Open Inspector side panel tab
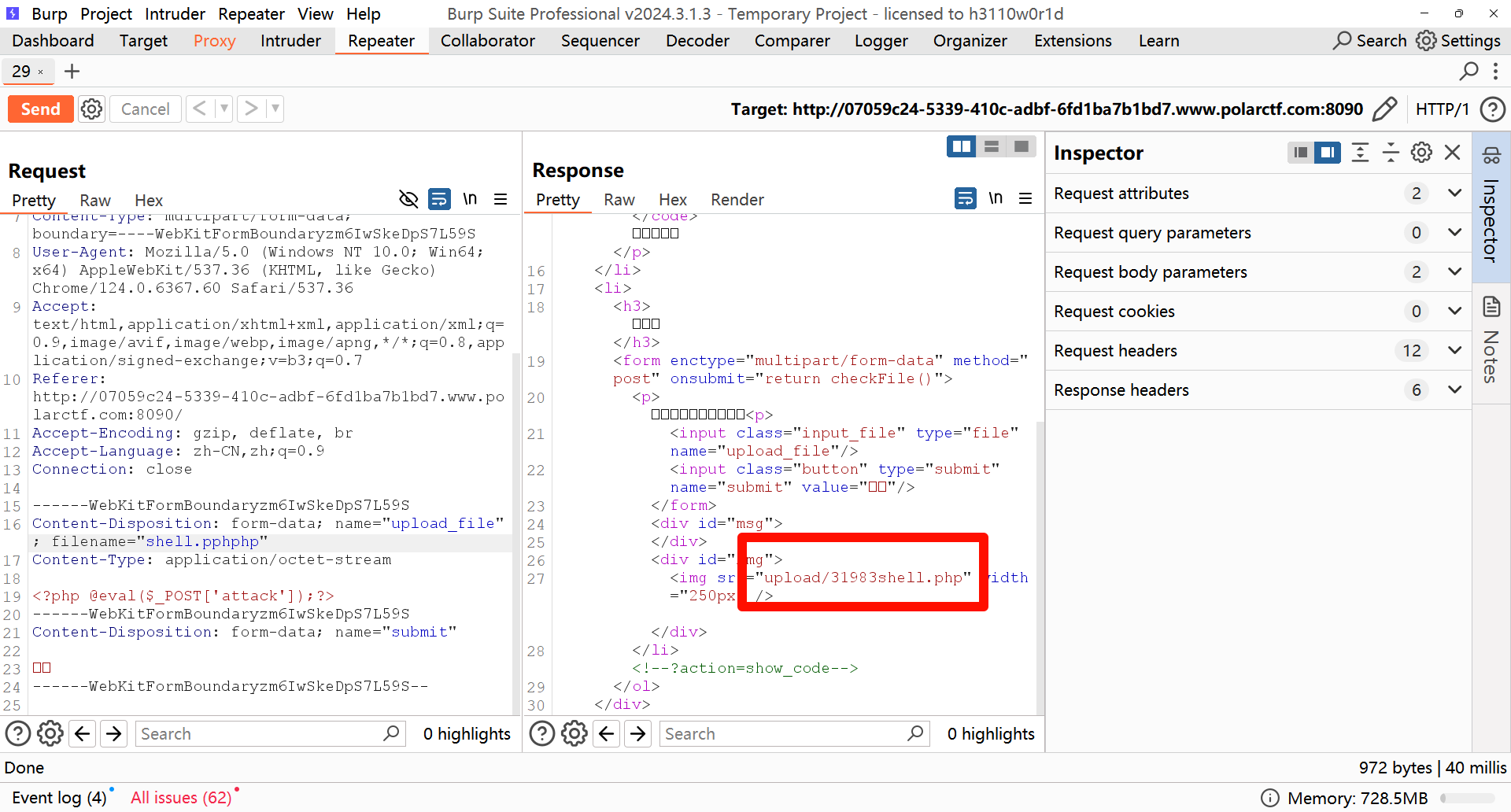 click(1491, 206)
